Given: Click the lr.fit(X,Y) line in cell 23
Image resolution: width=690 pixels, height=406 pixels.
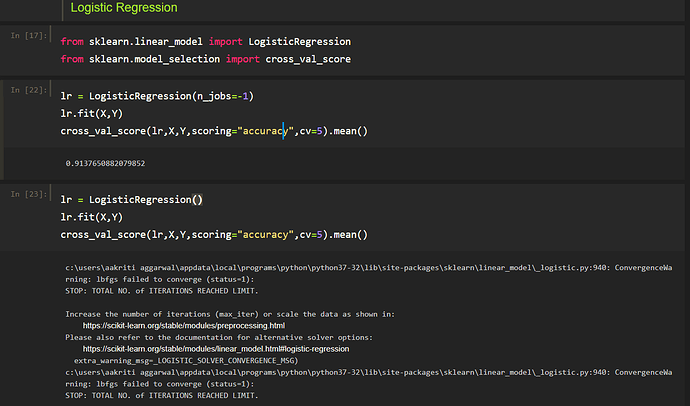Looking at the screenshot, I should click(92, 217).
